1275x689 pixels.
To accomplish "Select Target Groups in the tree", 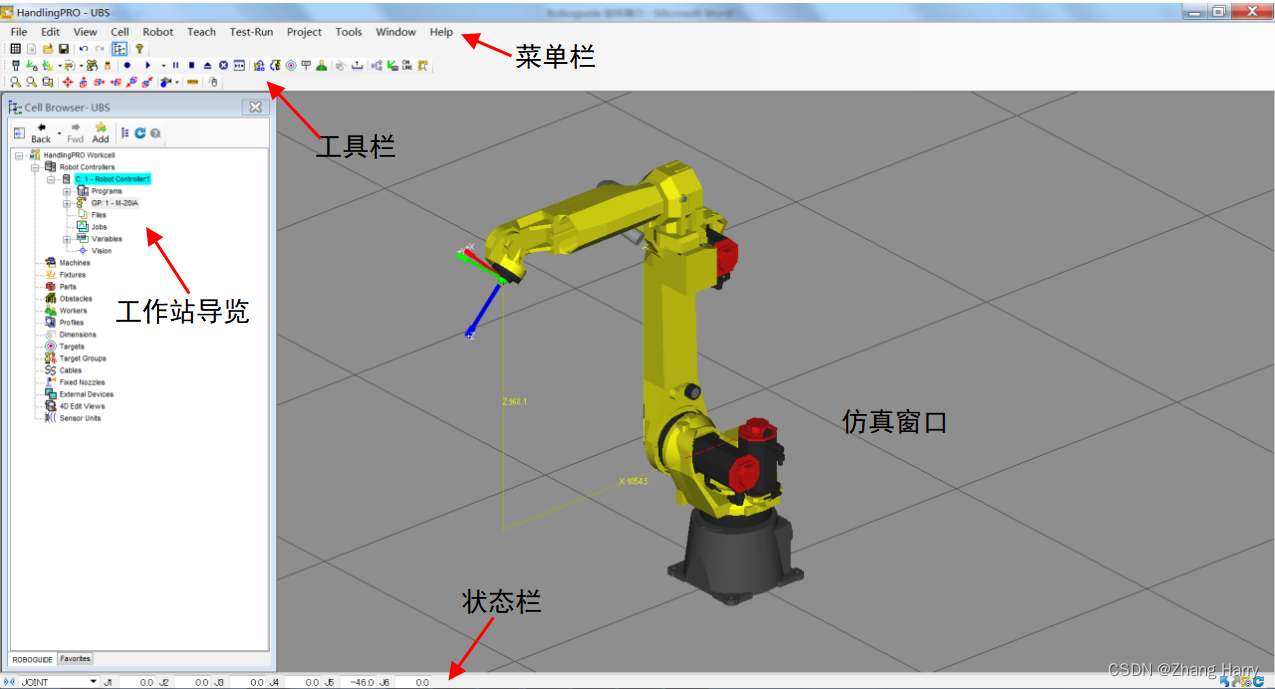I will click(x=82, y=358).
